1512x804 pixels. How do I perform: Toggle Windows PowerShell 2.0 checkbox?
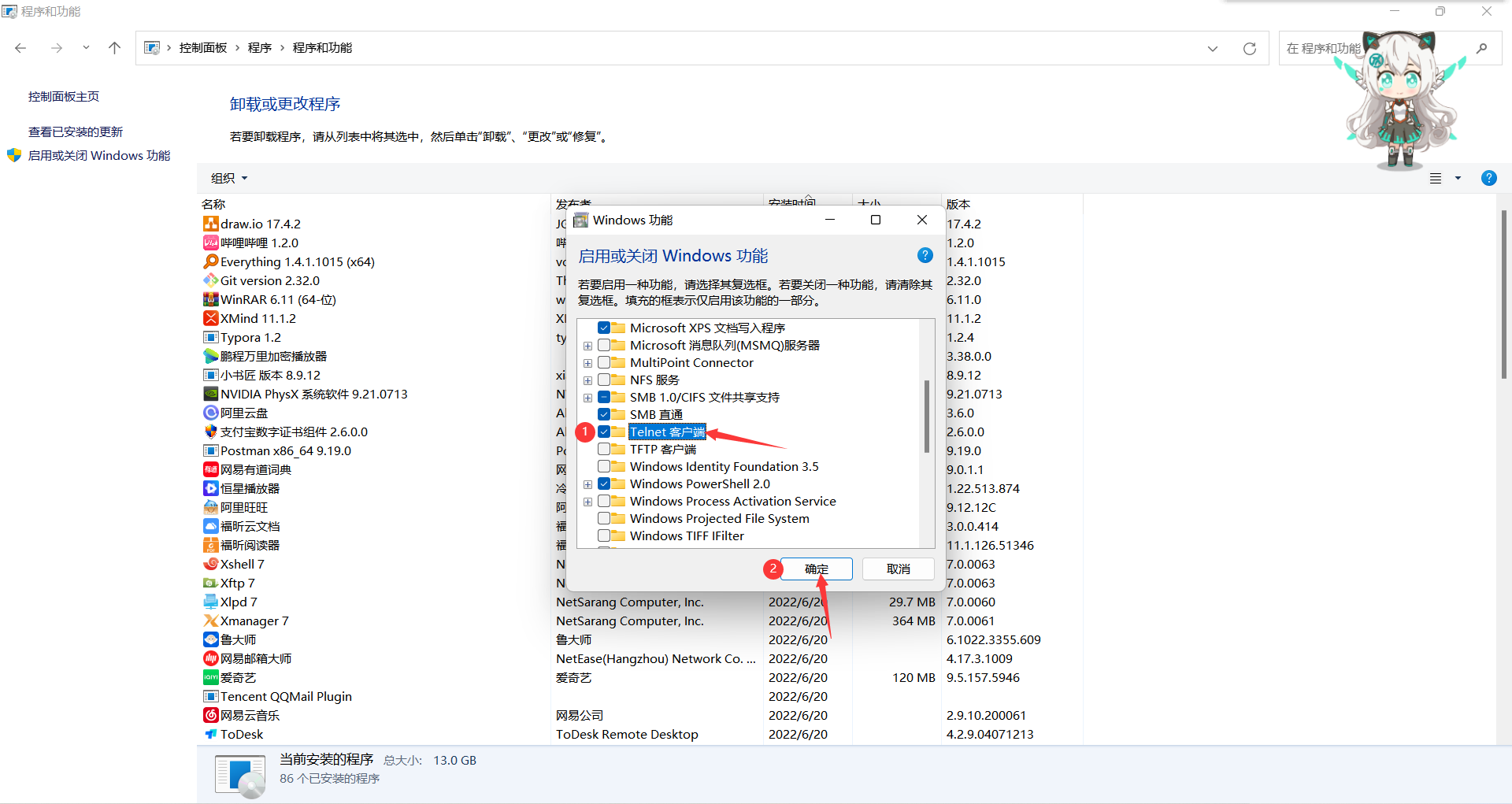point(604,484)
